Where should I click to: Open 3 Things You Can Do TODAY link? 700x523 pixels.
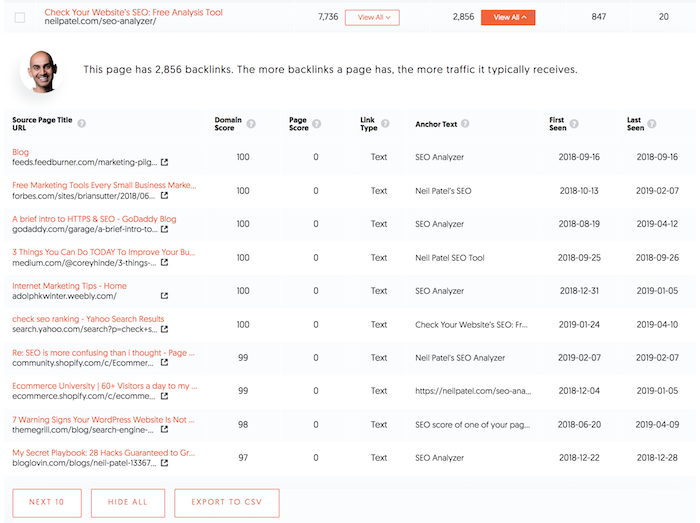click(x=104, y=252)
